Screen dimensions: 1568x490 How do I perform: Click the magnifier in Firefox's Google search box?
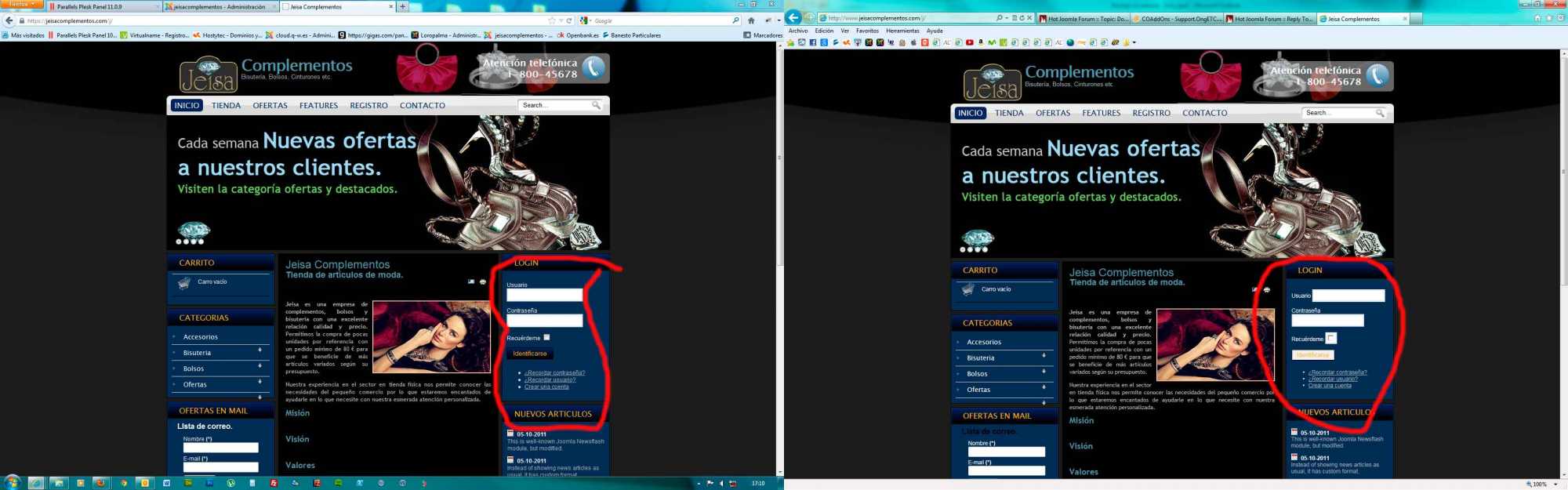tap(735, 20)
